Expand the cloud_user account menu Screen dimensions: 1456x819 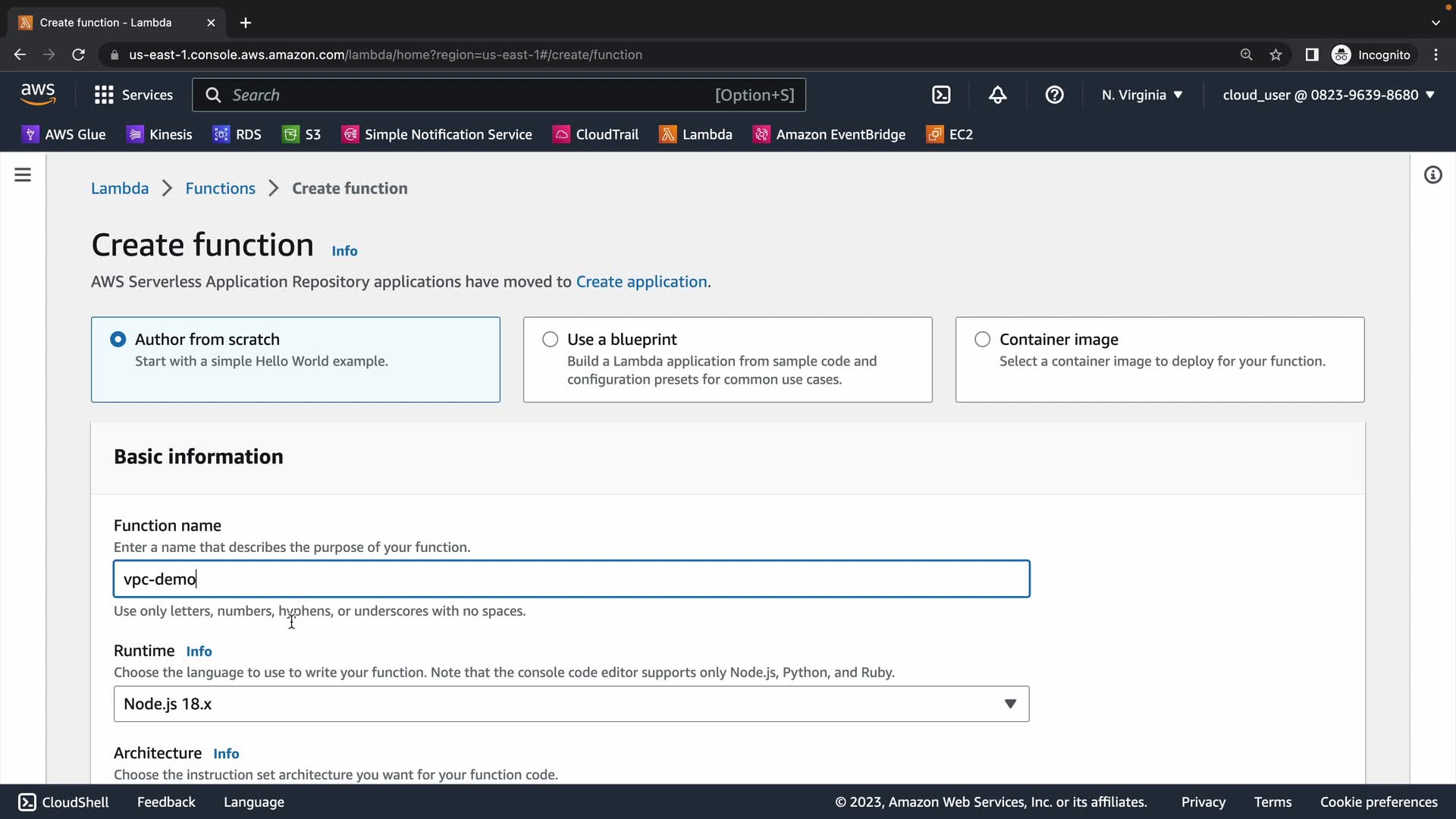pyautogui.click(x=1329, y=95)
